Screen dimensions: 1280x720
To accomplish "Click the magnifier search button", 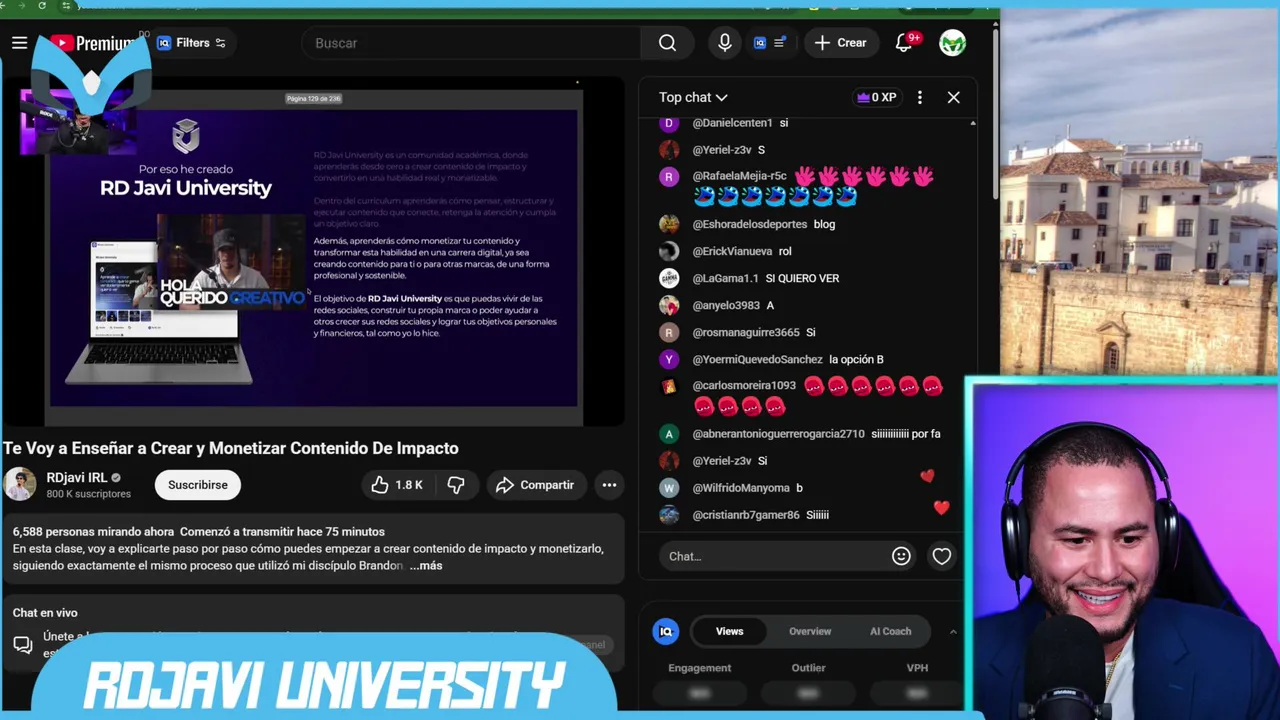I will (x=667, y=43).
